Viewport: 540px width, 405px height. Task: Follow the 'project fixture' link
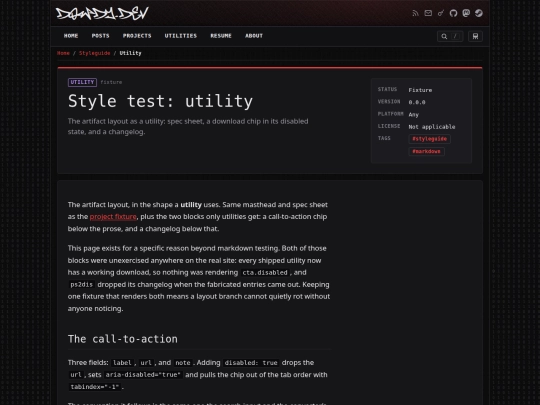coord(113,217)
